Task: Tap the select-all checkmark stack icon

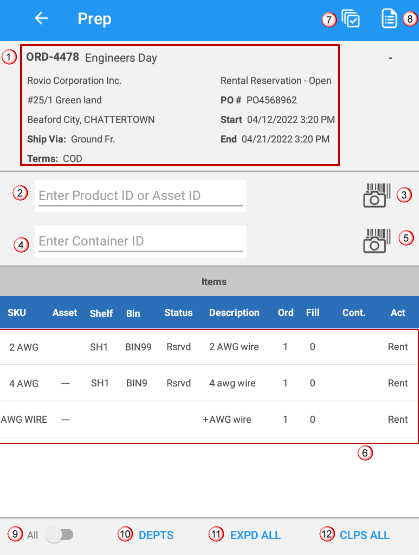Action: (x=350, y=18)
